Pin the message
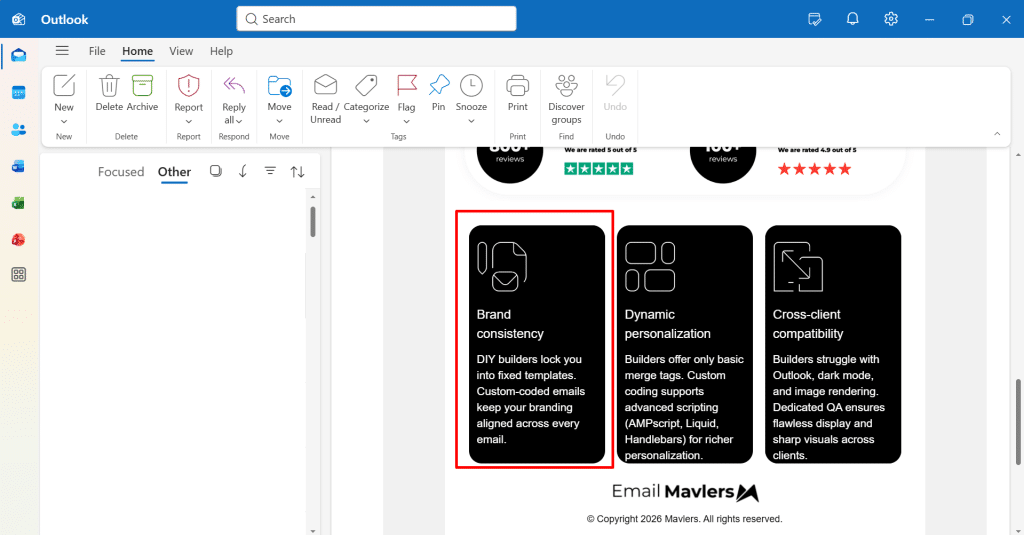The height and width of the screenshot is (535, 1024). [439, 93]
